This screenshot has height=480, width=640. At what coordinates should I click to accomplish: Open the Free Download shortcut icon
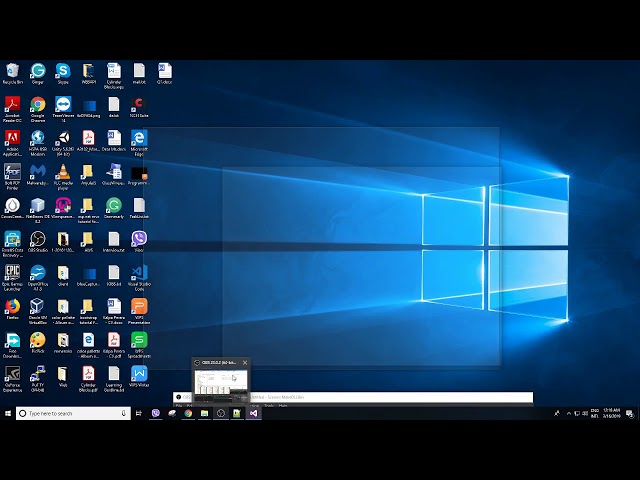pyautogui.click(x=12, y=345)
